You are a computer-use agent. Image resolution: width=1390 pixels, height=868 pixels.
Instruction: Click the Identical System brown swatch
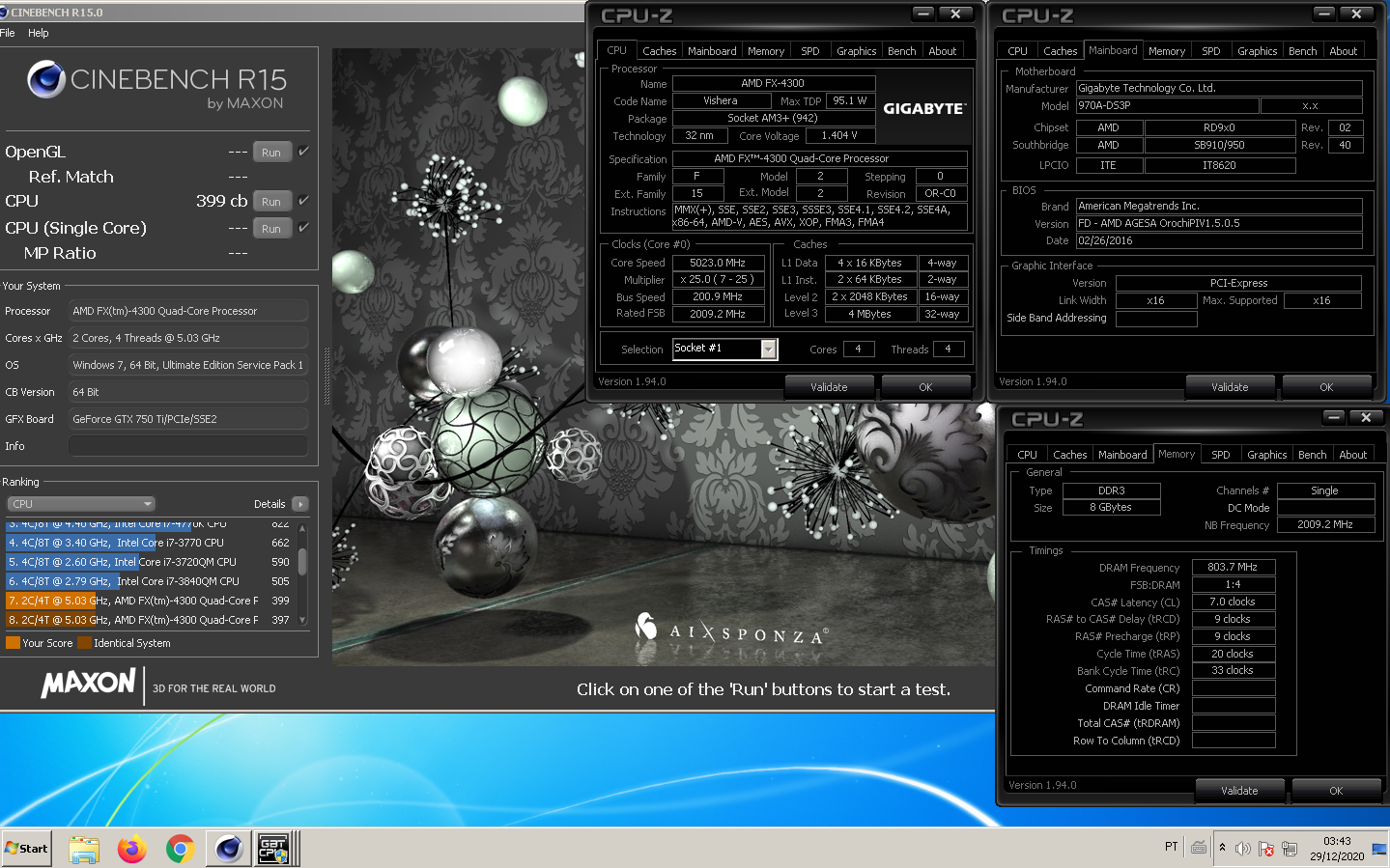[84, 643]
